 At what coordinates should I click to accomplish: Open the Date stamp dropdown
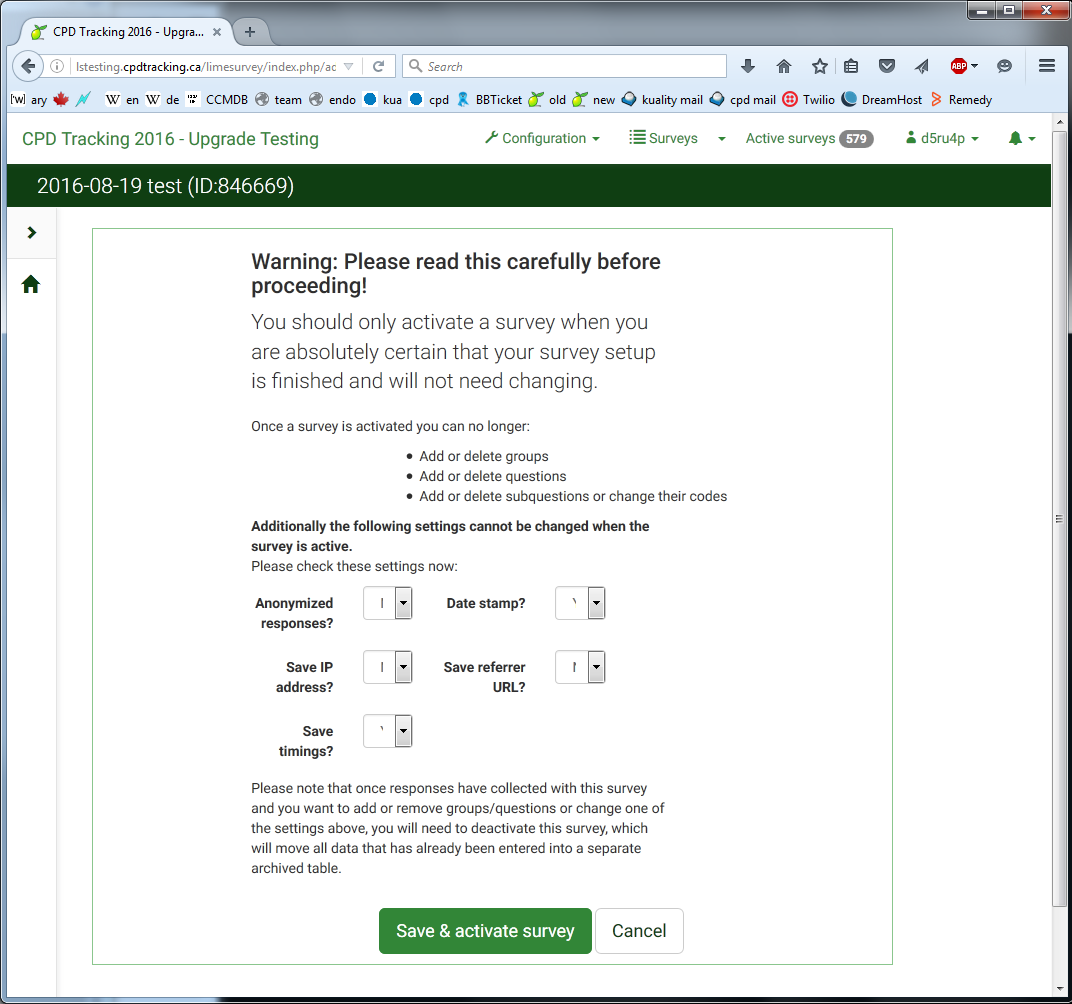(580, 603)
